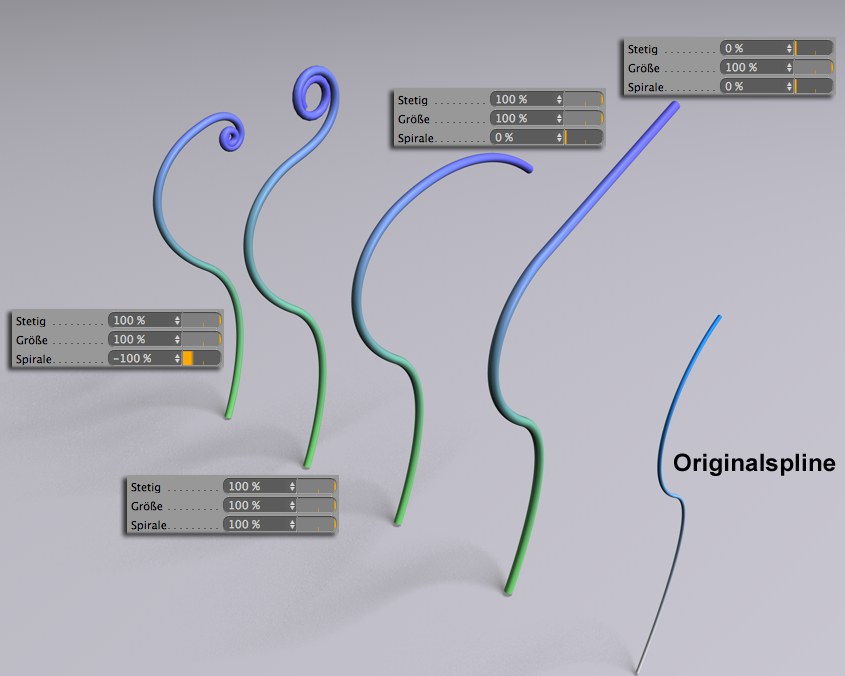Click the slider beside Spirale 100 % value
Screen dimensions: 845x676
[317, 524]
